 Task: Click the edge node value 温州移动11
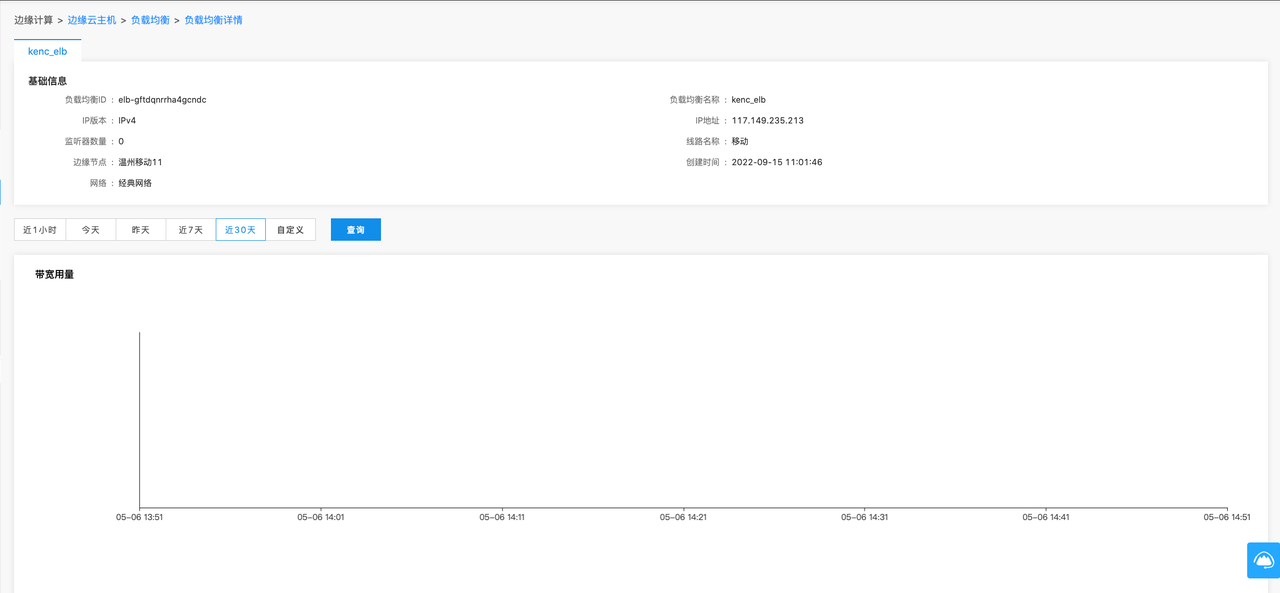coord(140,162)
